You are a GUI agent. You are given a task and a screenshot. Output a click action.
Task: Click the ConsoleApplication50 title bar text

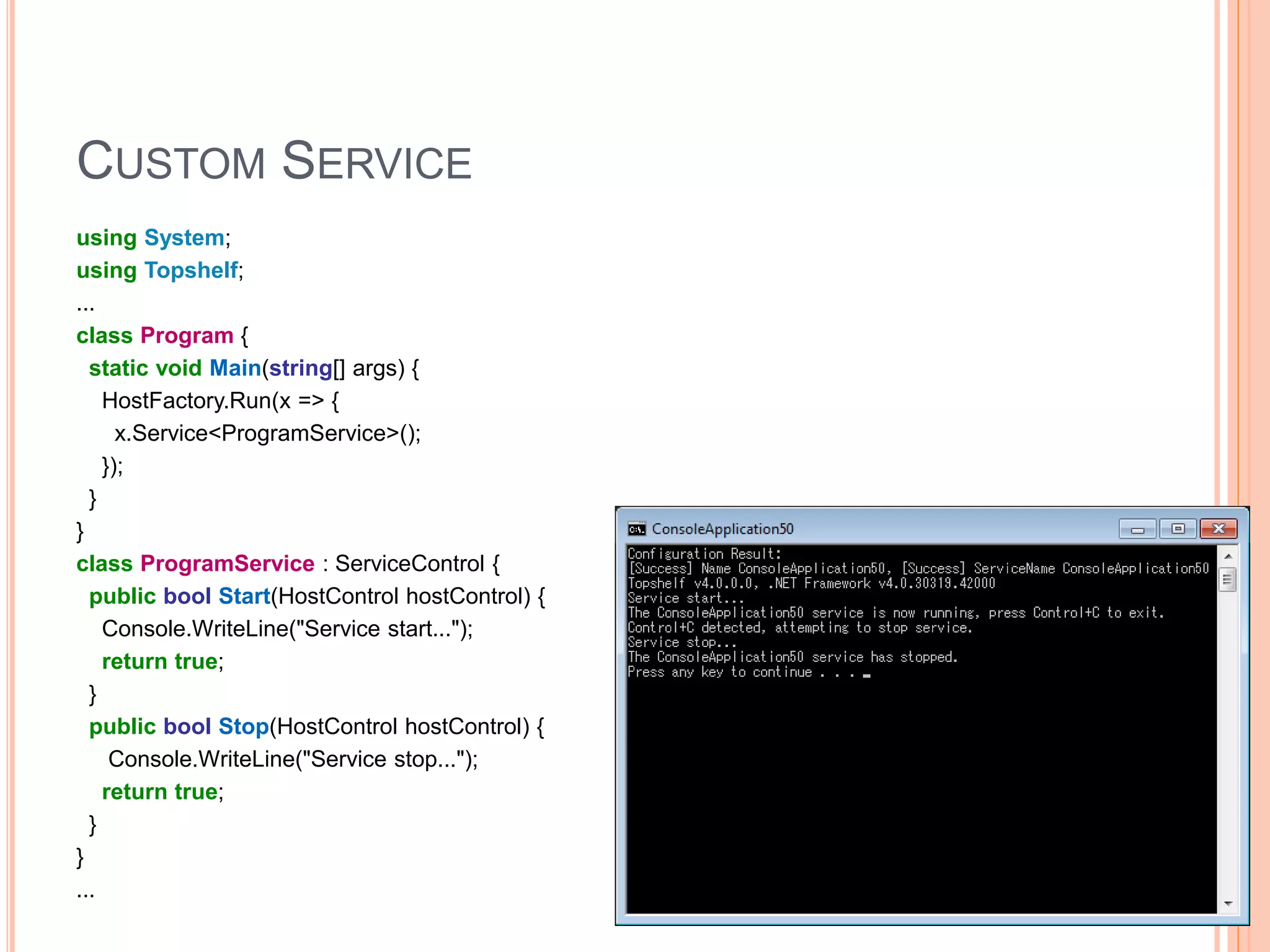coord(722,529)
